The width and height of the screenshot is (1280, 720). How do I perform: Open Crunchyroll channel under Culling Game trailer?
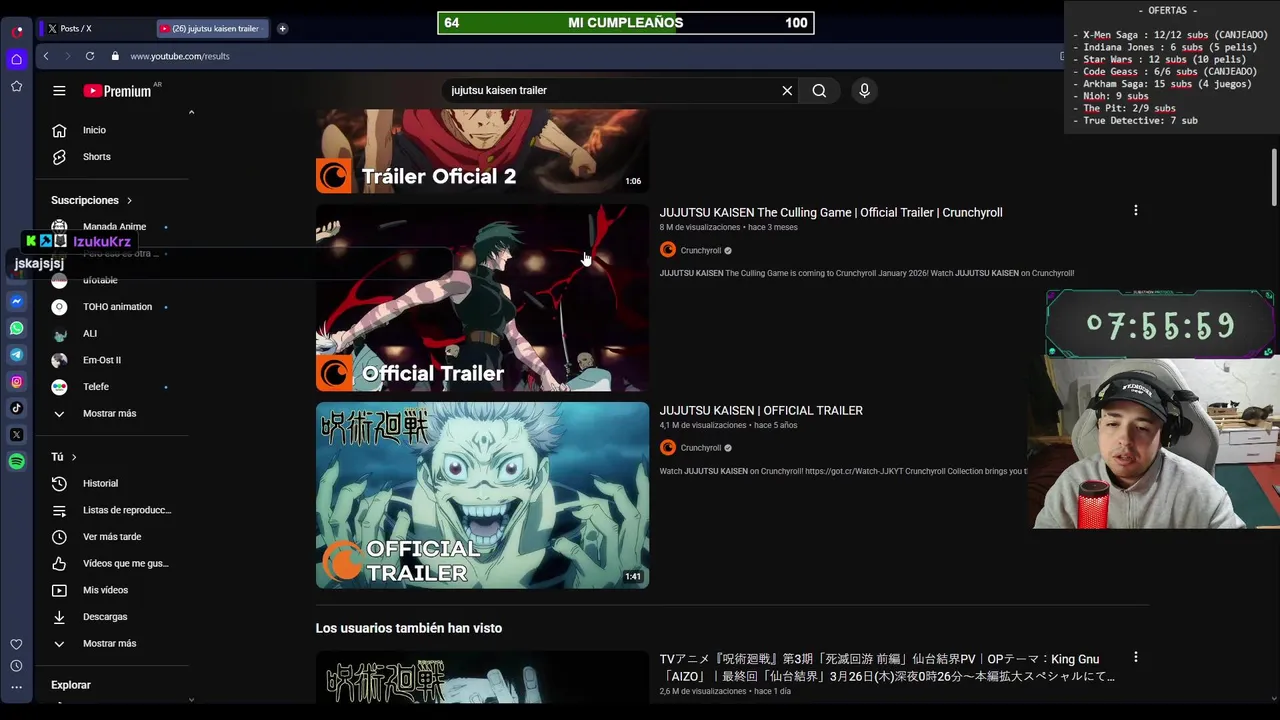tap(700, 250)
